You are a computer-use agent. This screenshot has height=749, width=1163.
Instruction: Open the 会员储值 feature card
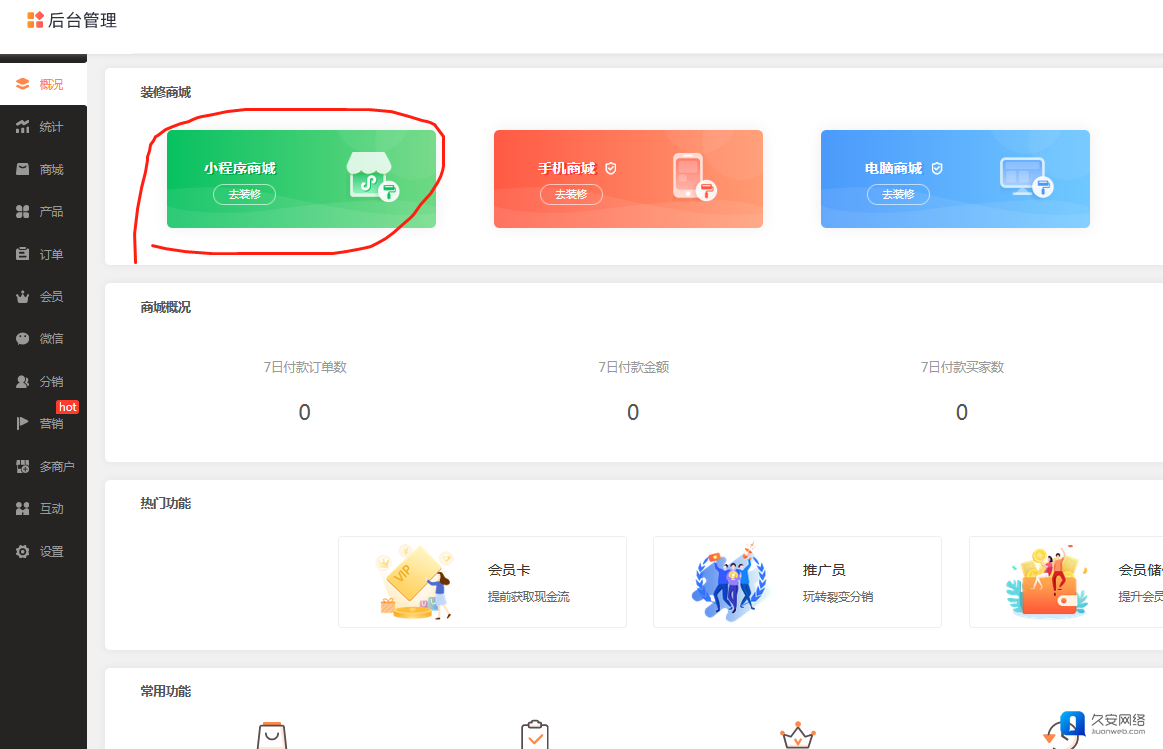click(x=1066, y=582)
